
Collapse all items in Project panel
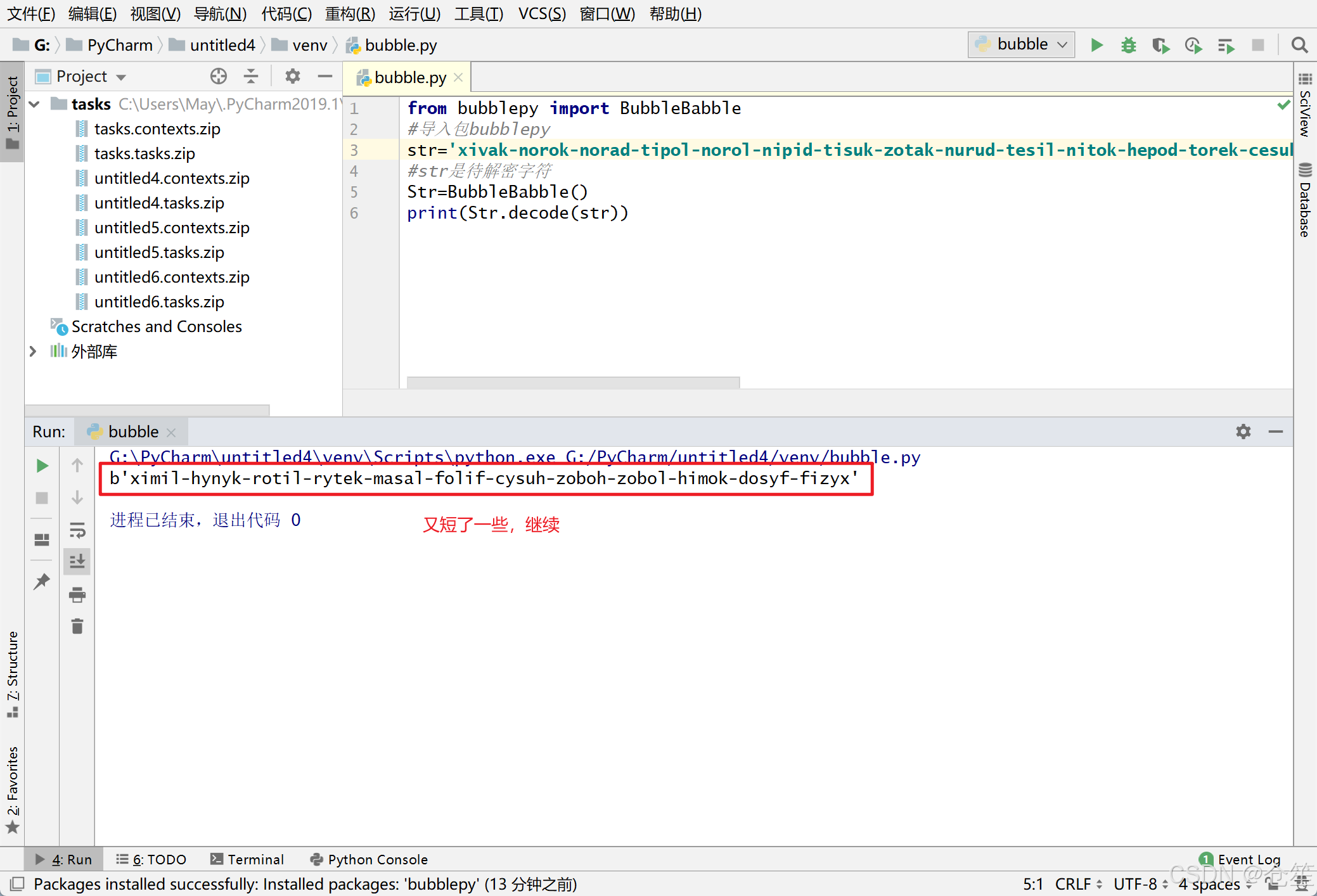(x=251, y=77)
